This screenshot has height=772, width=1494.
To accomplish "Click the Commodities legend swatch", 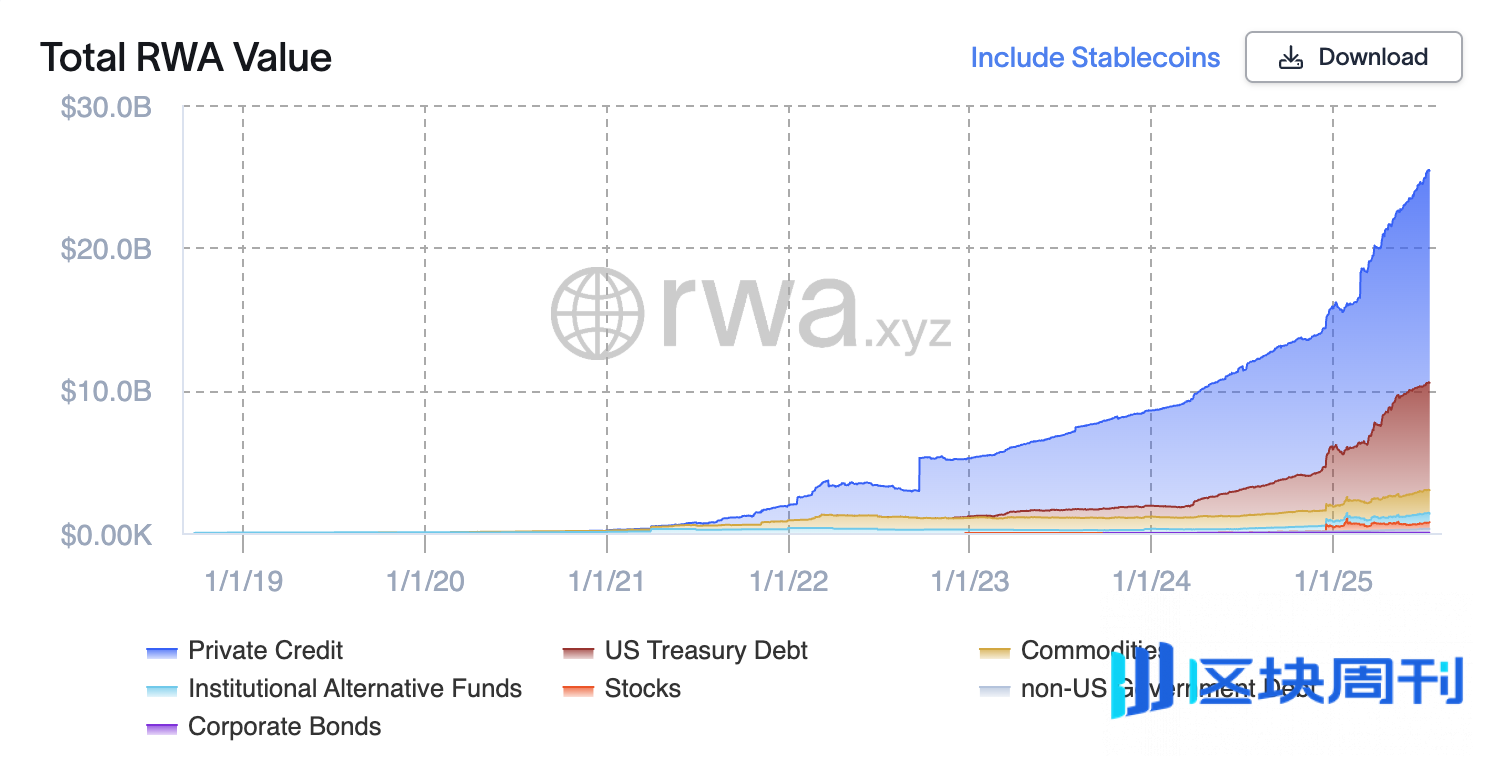I will pyautogui.click(x=995, y=652).
